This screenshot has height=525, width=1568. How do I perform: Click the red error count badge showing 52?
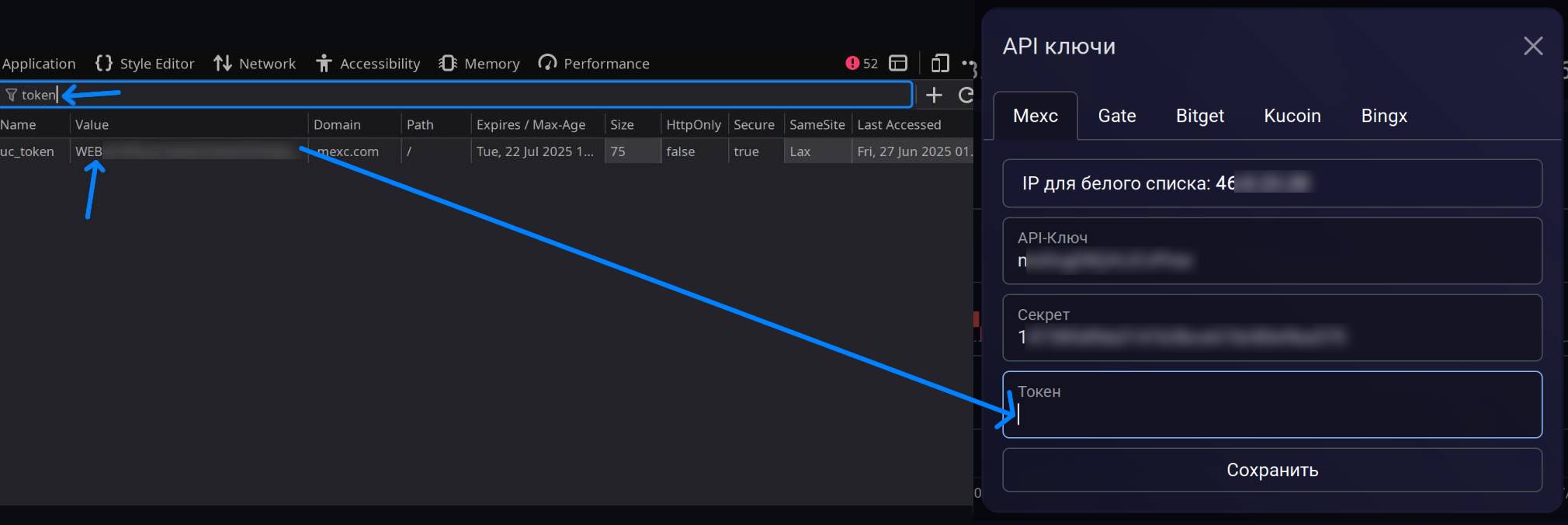pos(862,64)
